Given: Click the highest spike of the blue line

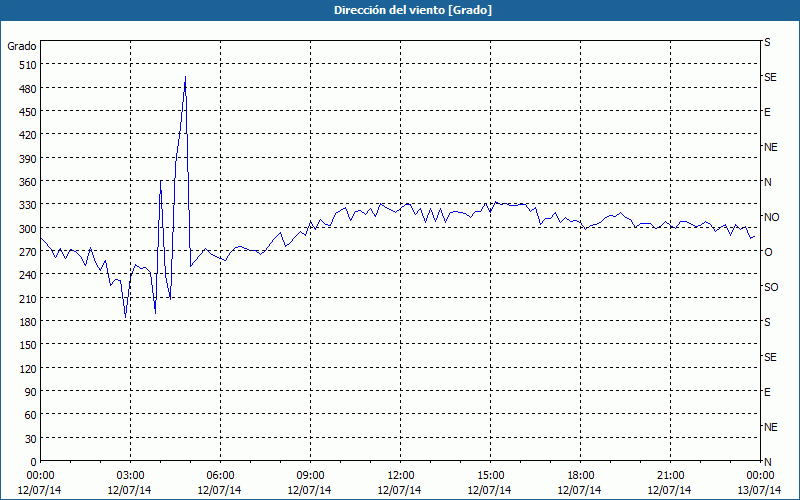Looking at the screenshot, I should (x=185, y=77).
